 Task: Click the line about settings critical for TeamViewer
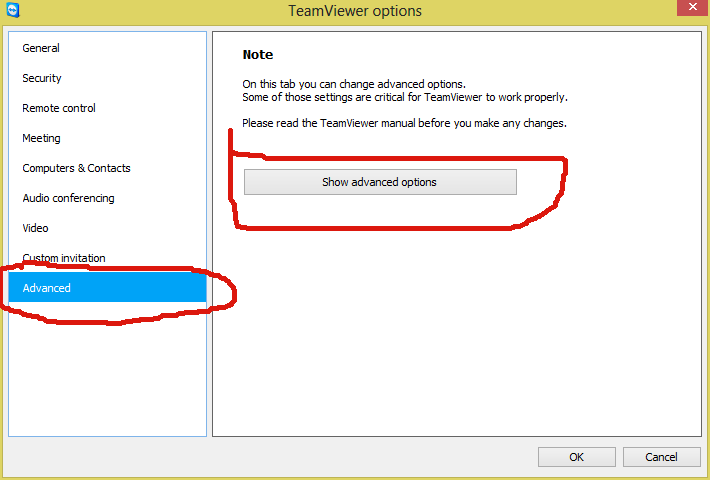point(405,97)
